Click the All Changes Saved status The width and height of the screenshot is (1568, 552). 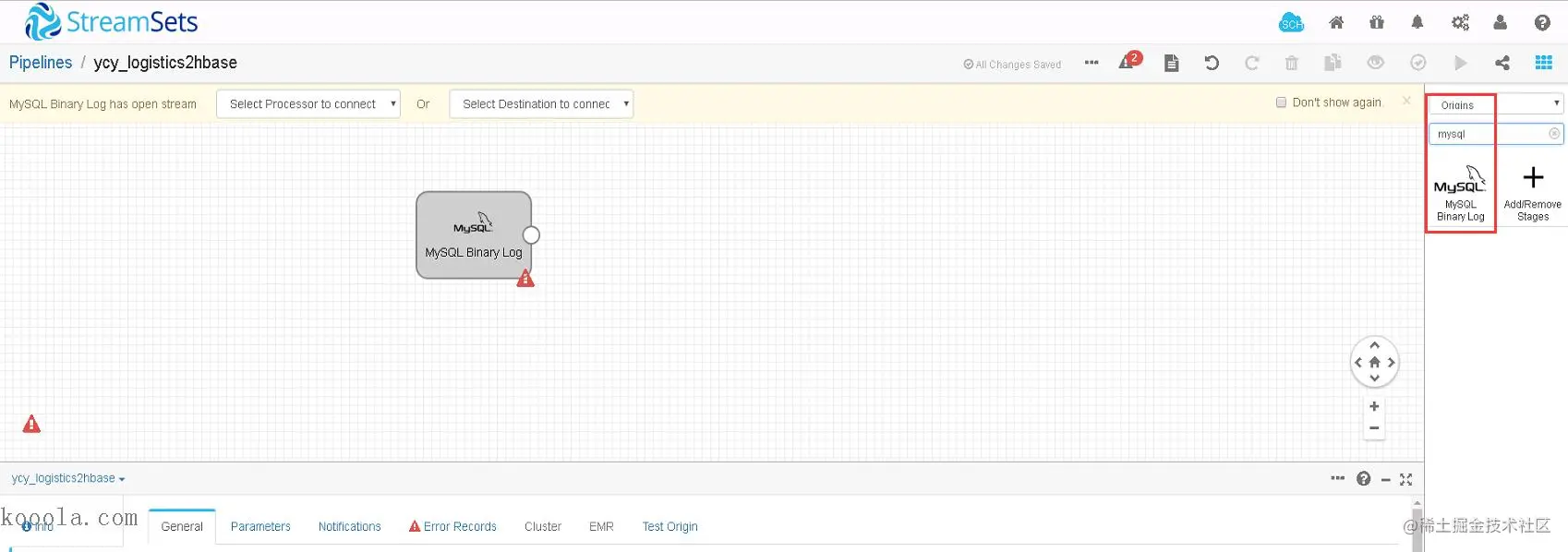click(x=1012, y=65)
